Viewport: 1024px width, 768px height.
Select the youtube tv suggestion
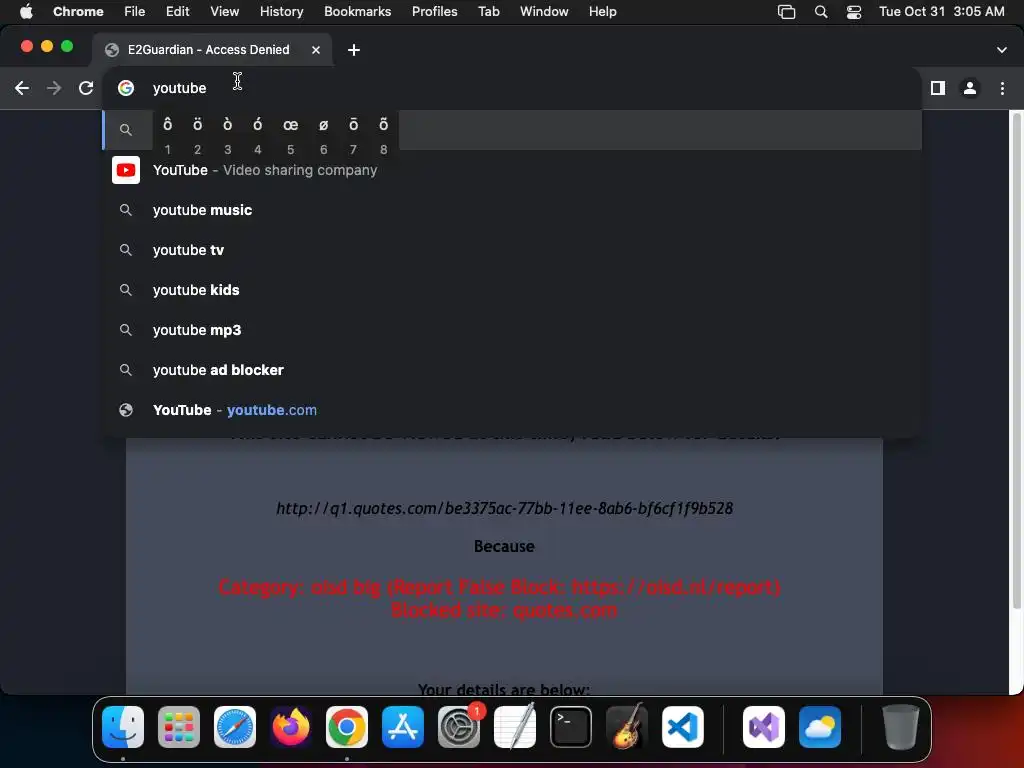coord(512,250)
